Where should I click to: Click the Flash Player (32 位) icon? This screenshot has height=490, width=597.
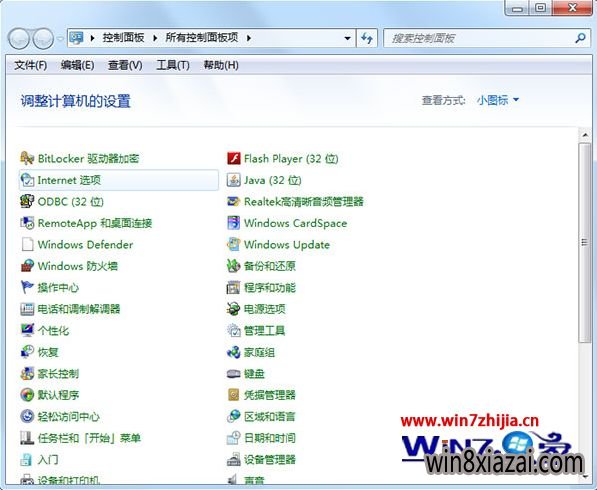tap(233, 158)
